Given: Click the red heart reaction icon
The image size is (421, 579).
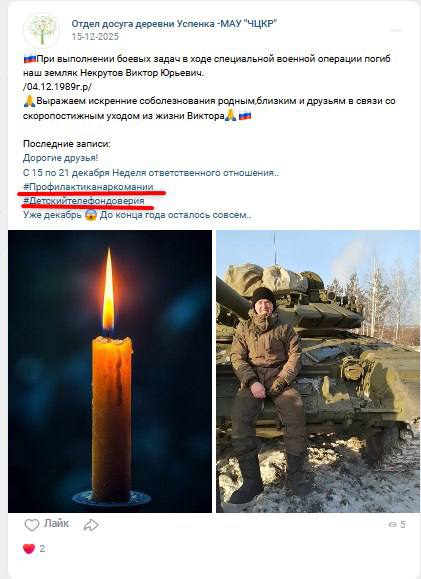Looking at the screenshot, I should click(29, 549).
